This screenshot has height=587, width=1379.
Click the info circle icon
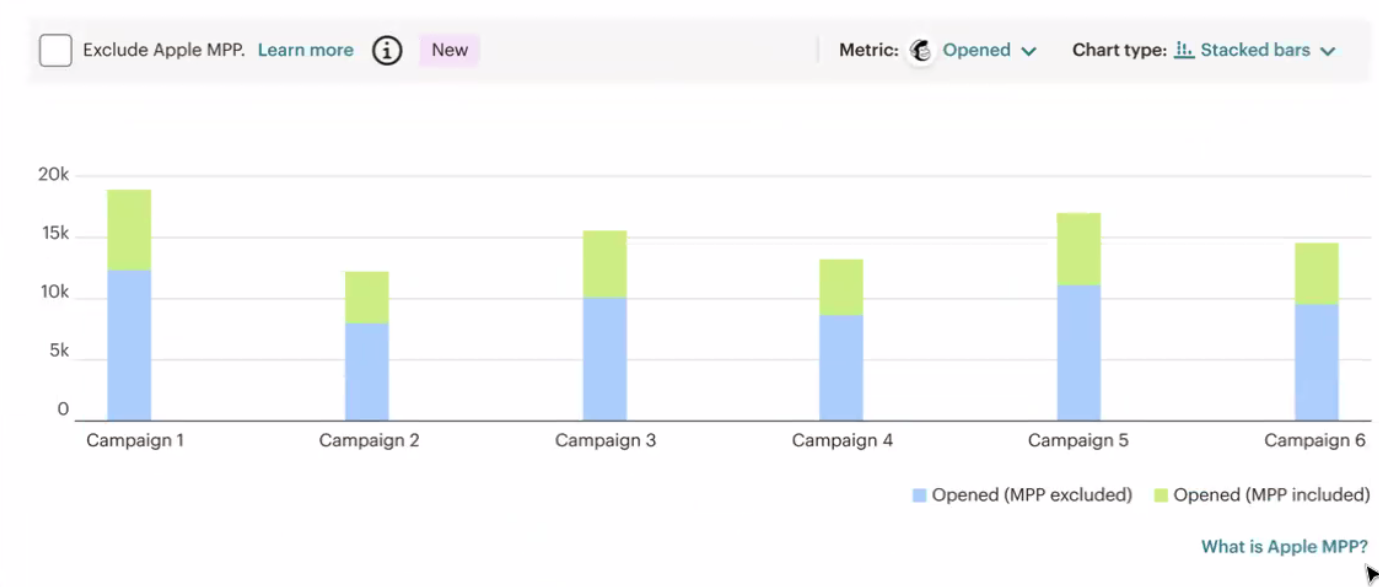387,50
